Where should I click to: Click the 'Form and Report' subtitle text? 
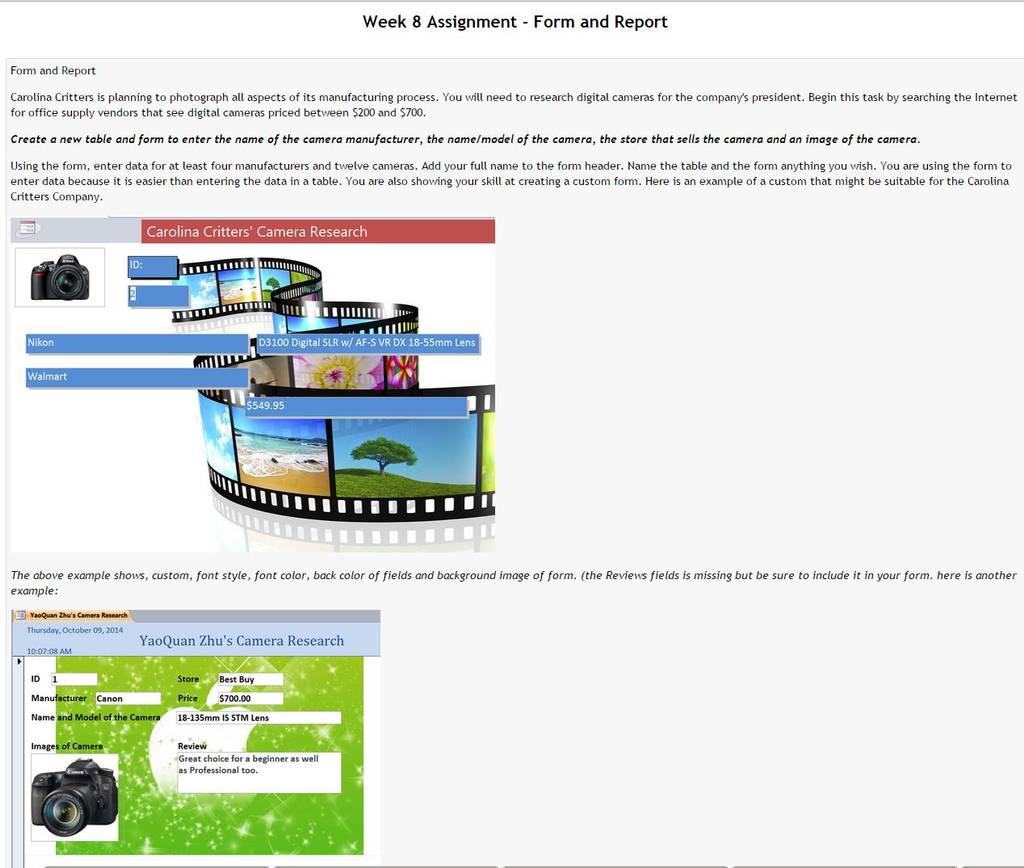[x=53, y=71]
